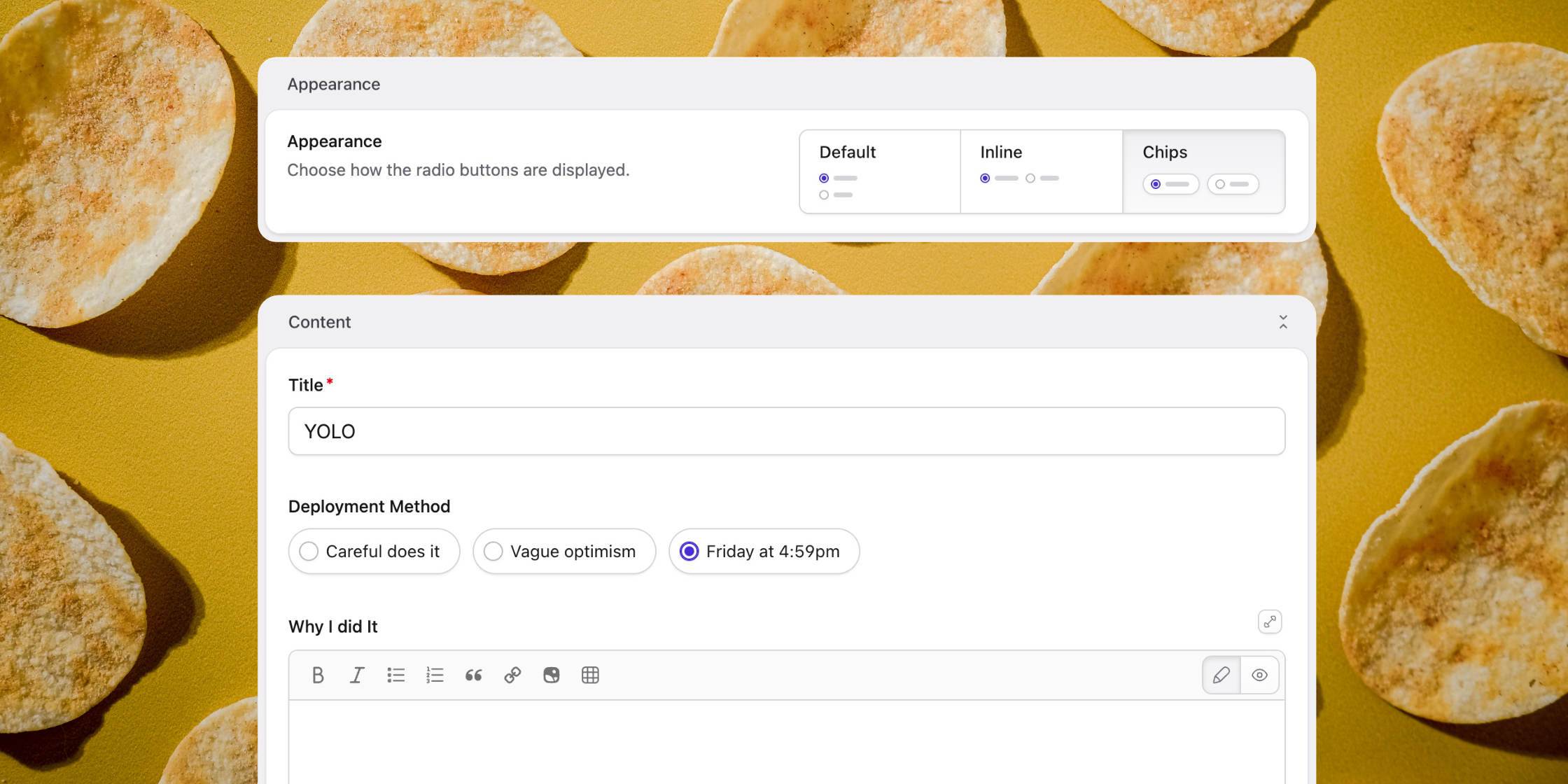Choose the Default appearance layout
The height and width of the screenshot is (784, 1568).
[880, 171]
